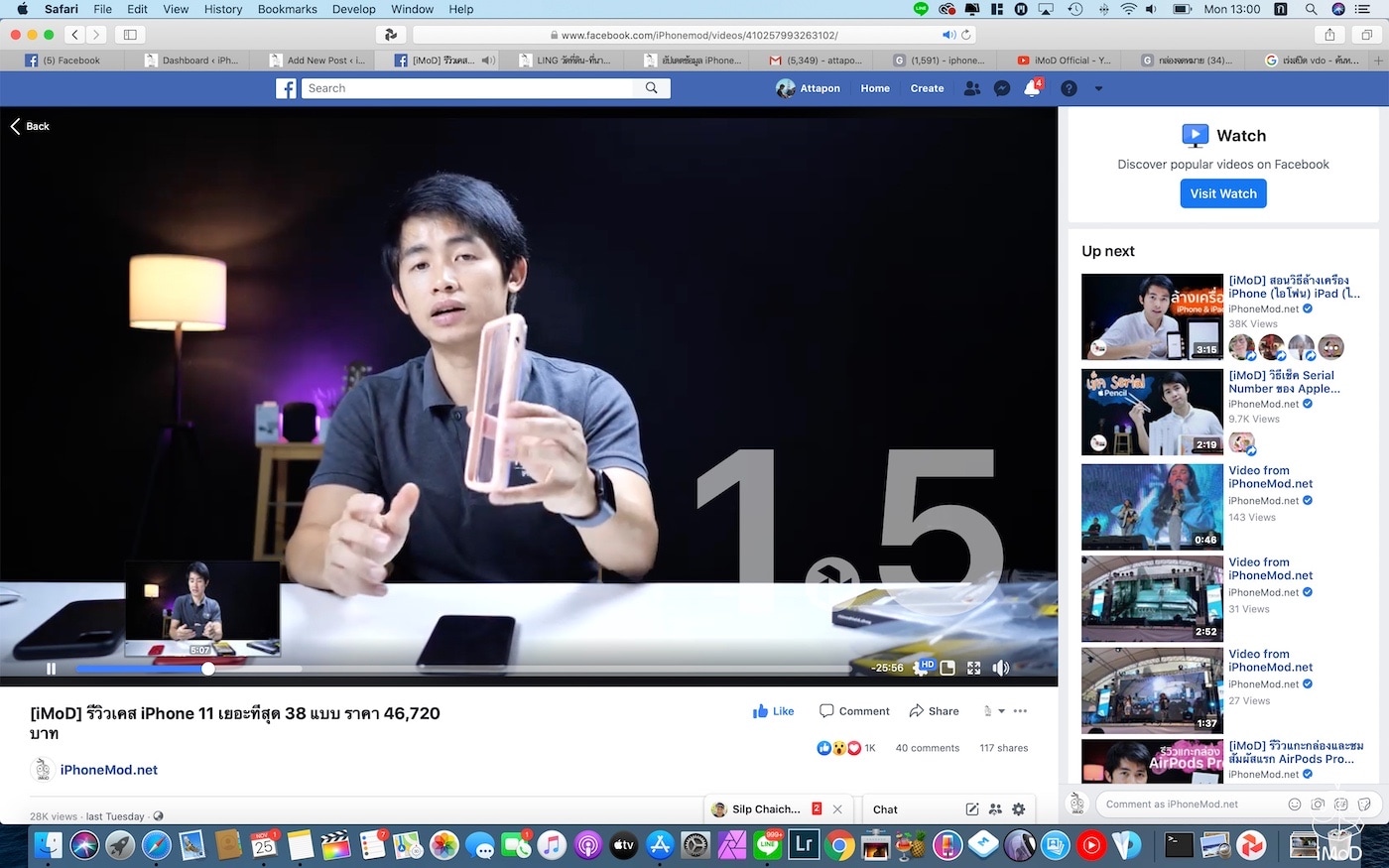Click the chat settings gear icon
This screenshot has width=1389, height=868.
click(x=1018, y=809)
